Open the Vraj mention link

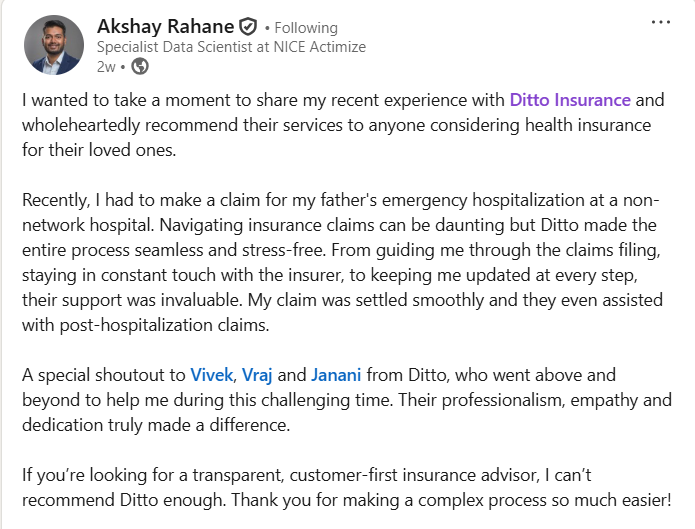point(257,375)
